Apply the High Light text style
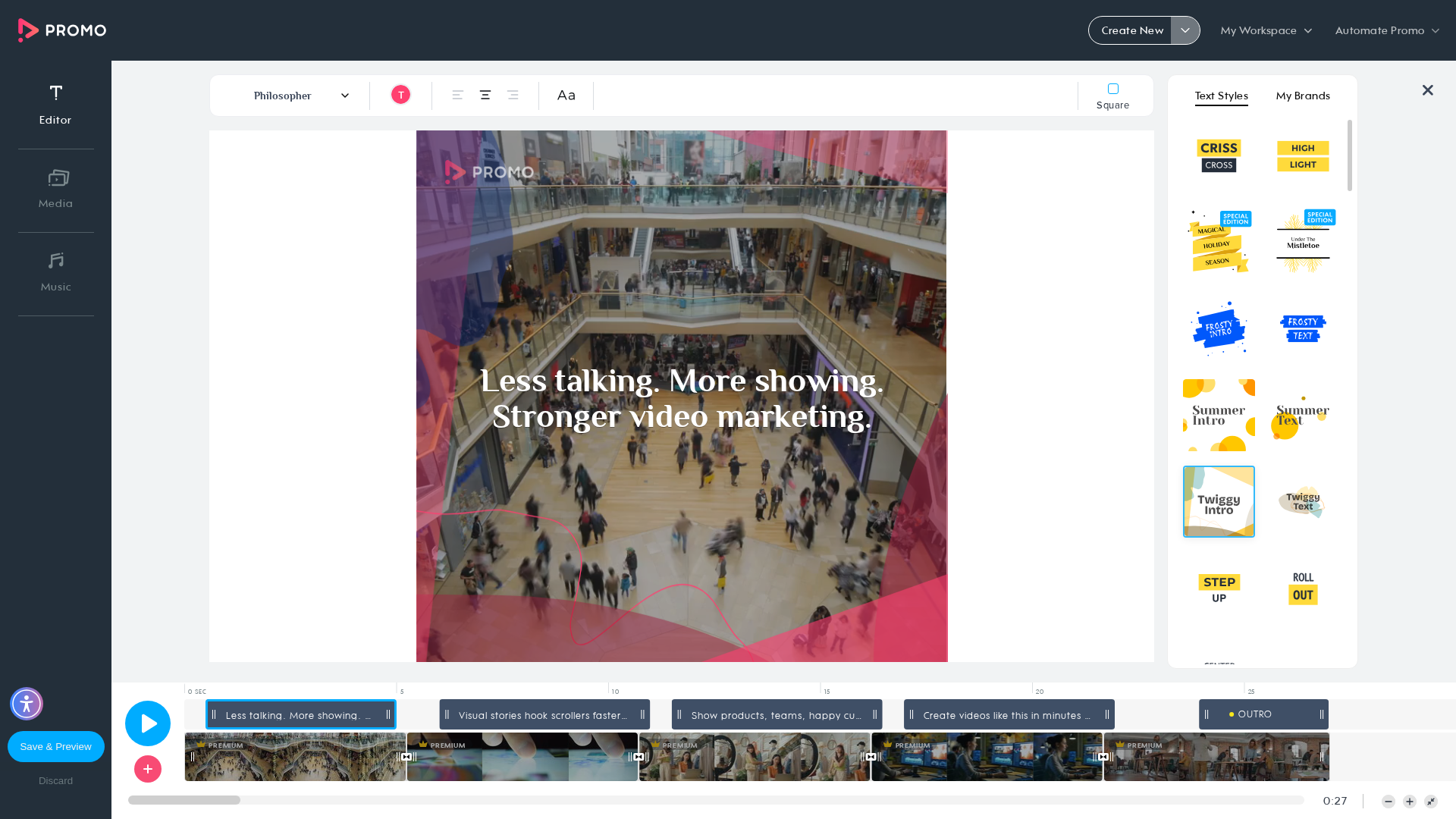1456x819 pixels. [1303, 156]
